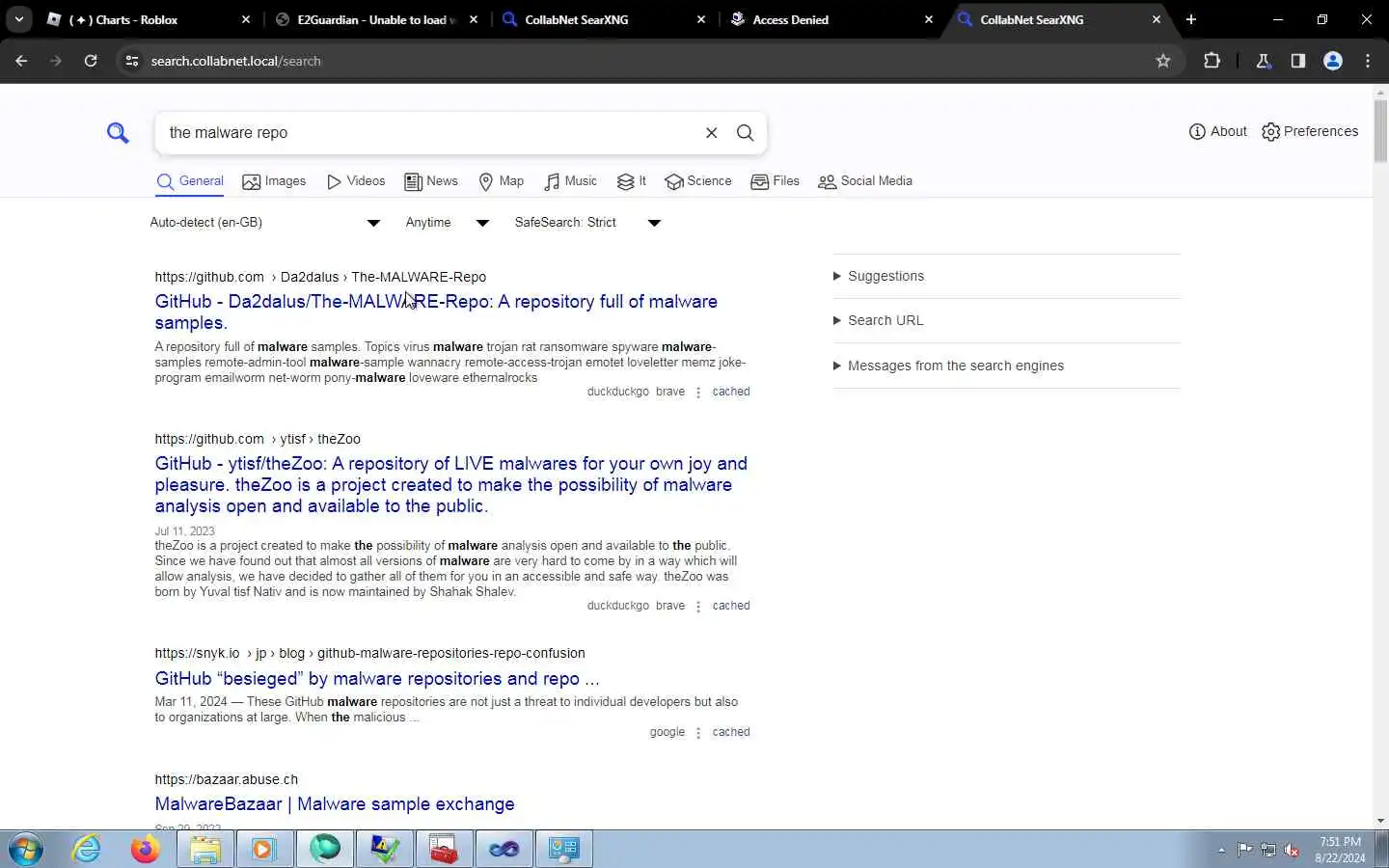Switch to the Social Media tab
The width and height of the screenshot is (1389, 868).
tap(865, 181)
